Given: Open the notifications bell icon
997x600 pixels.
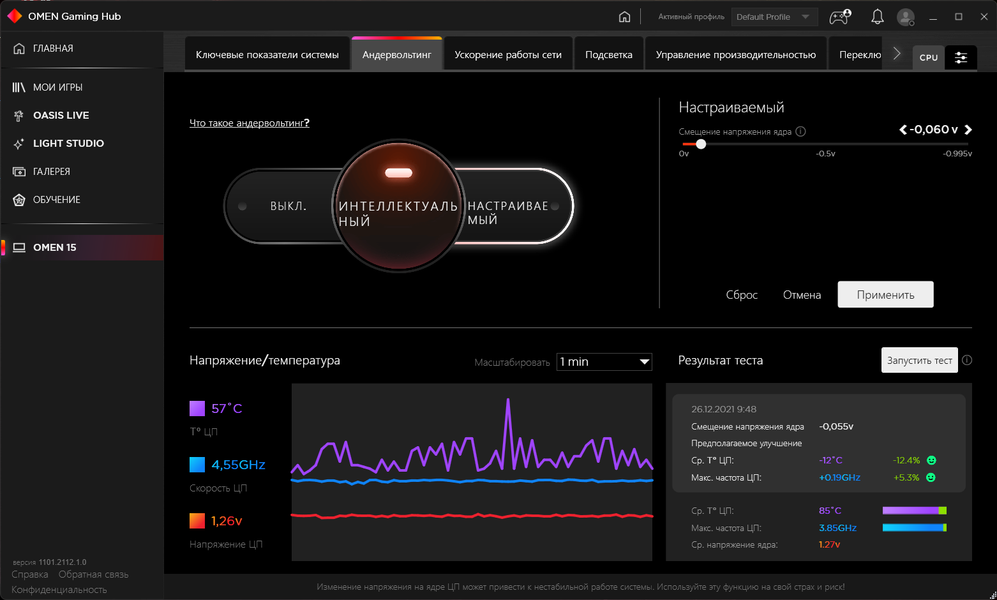Looking at the screenshot, I should [877, 17].
